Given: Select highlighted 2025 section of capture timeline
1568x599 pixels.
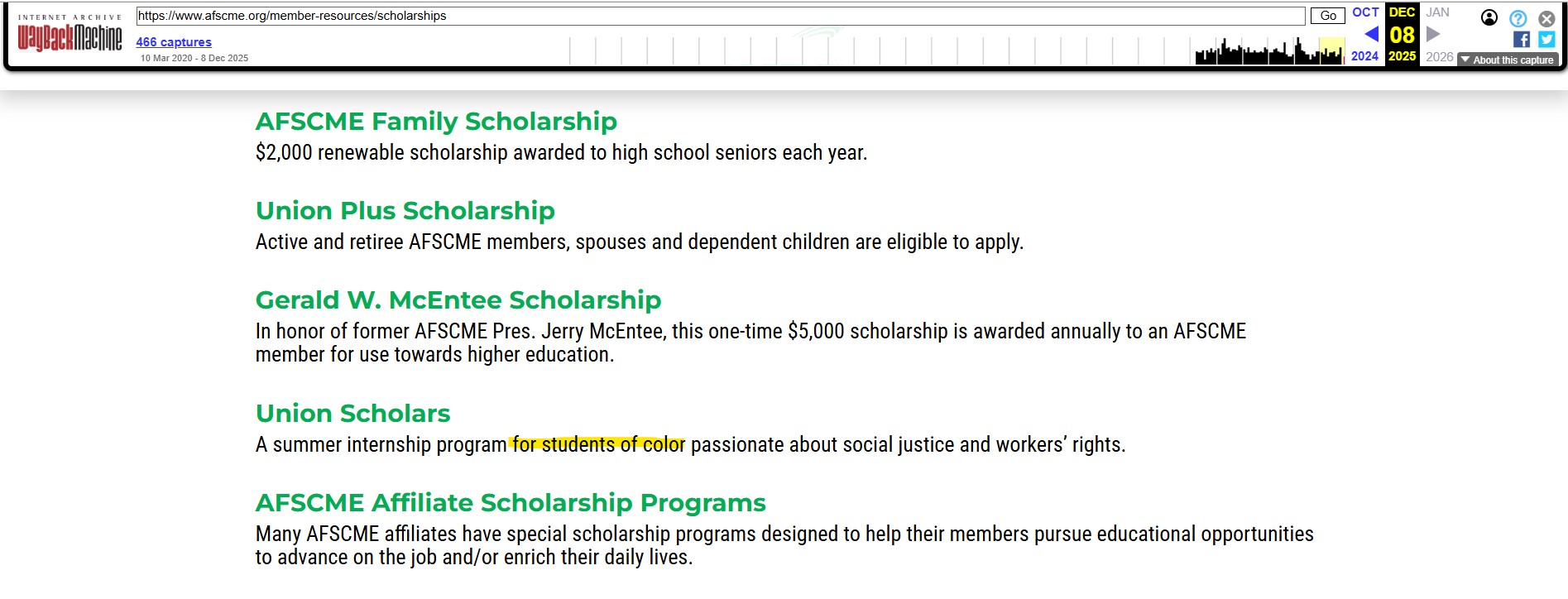Looking at the screenshot, I should [x=1331, y=51].
